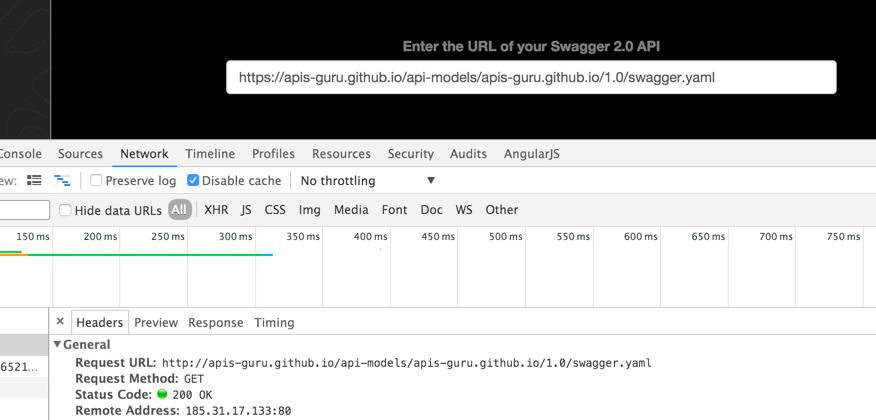Toggle Preserve log checkbox
Screen dimensions: 876x420
(x=96, y=180)
